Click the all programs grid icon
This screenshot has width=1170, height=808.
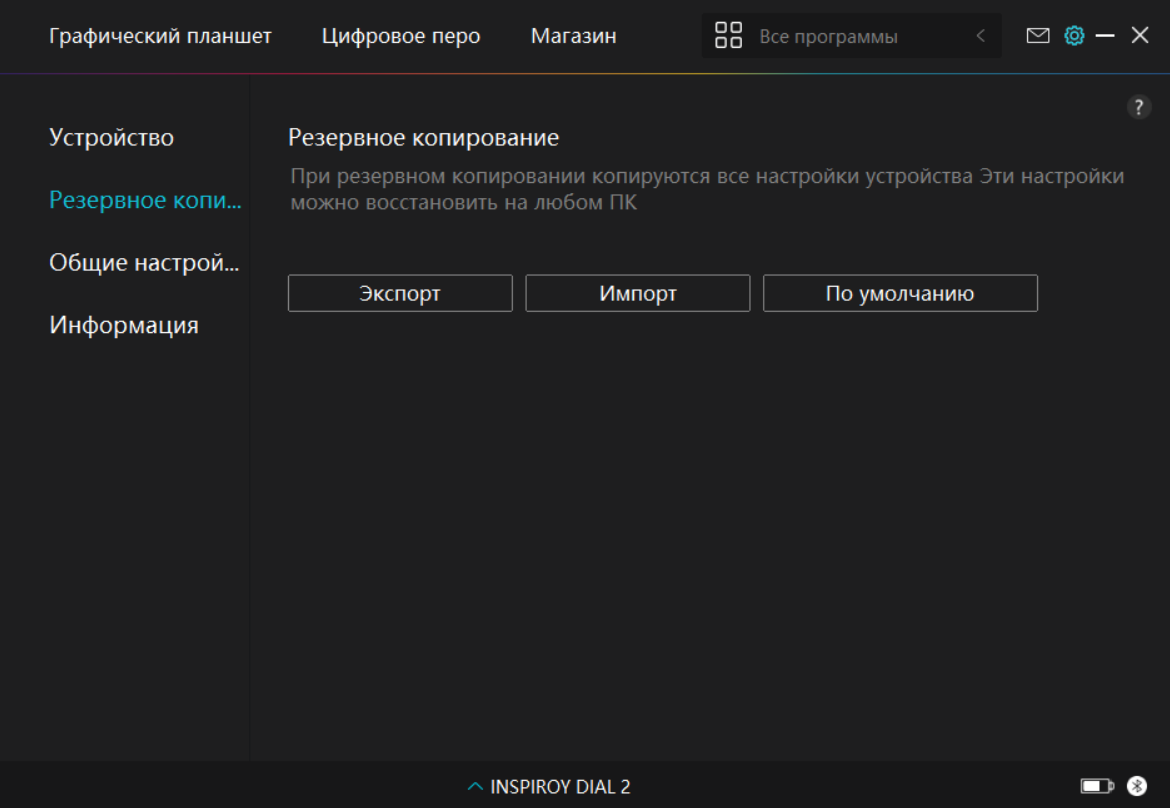tap(729, 36)
